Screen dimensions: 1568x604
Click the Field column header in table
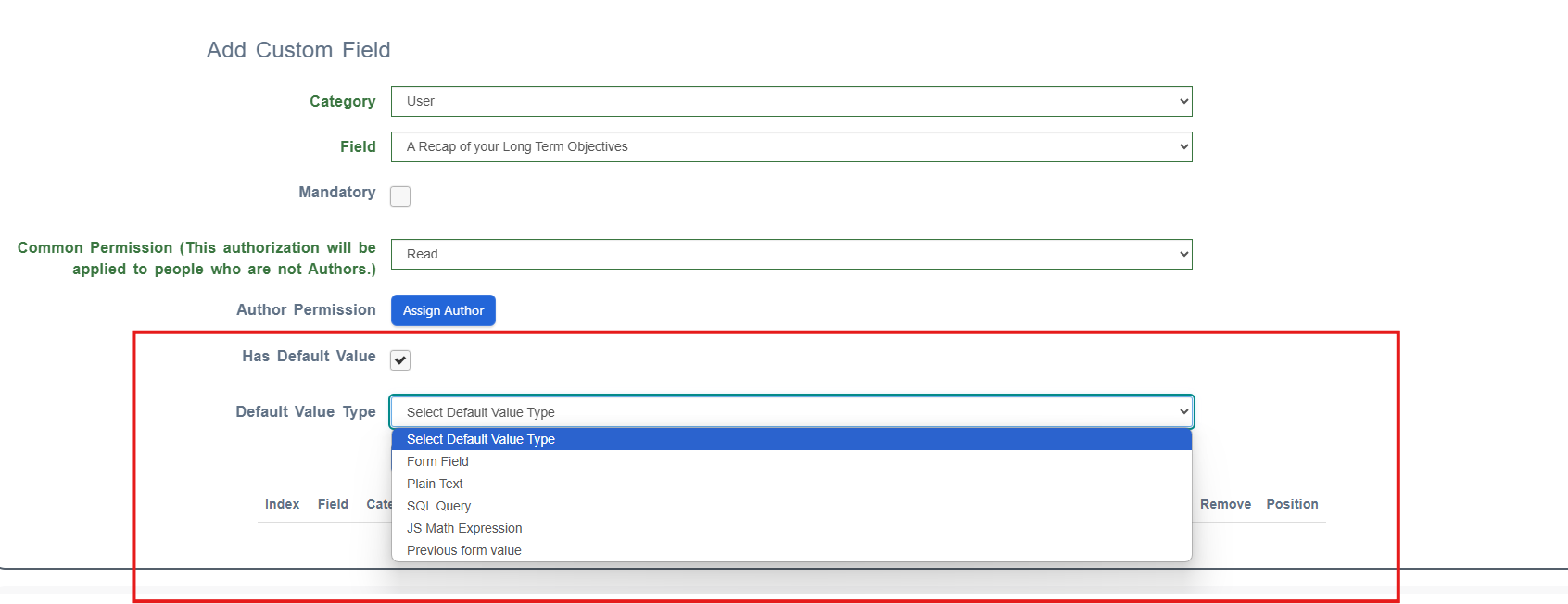click(333, 504)
